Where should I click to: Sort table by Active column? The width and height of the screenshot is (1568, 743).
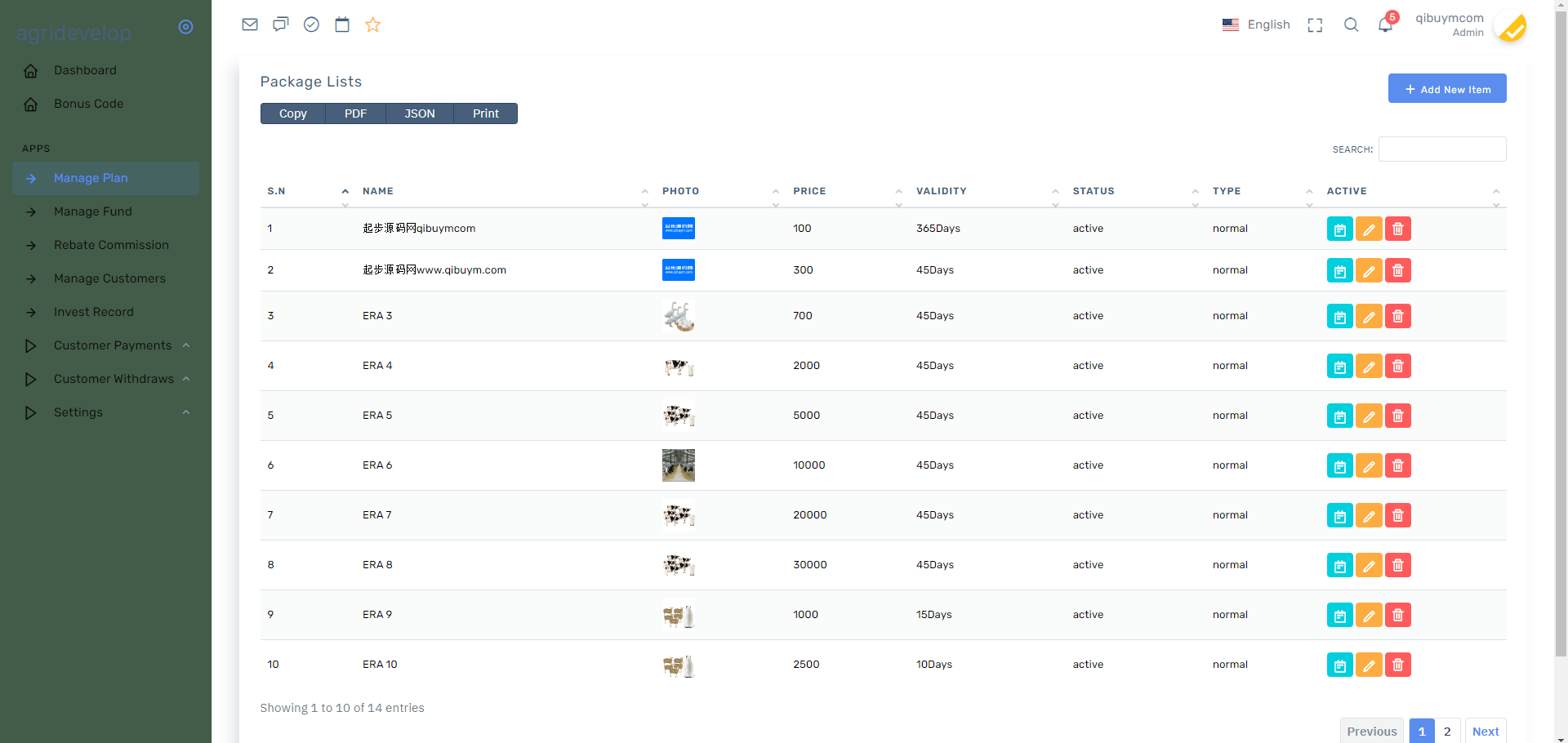(1414, 191)
